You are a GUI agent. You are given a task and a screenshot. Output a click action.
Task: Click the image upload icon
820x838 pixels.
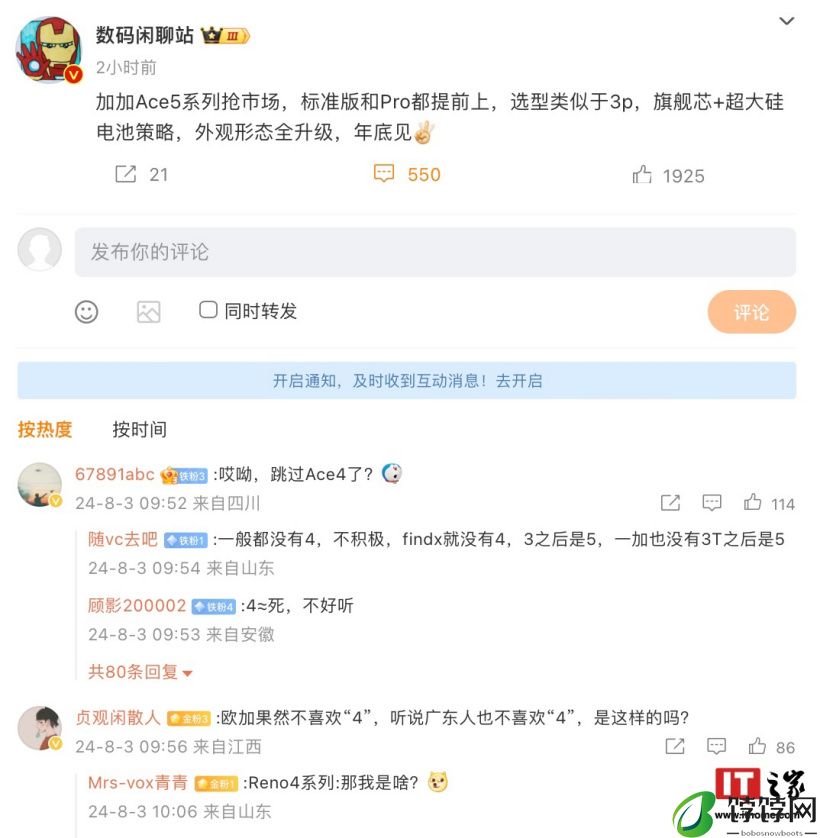click(x=149, y=312)
